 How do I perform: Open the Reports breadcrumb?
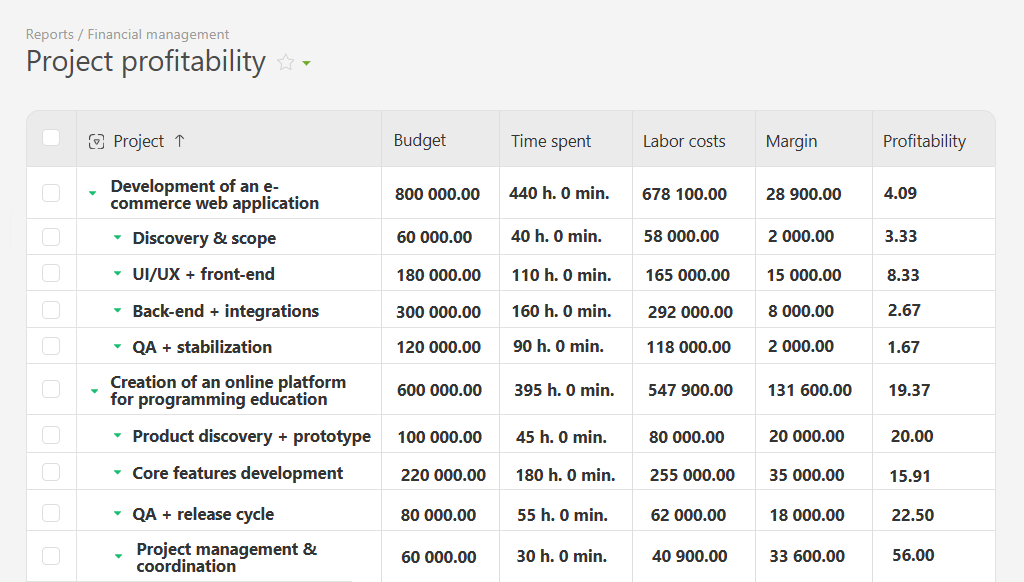coord(48,33)
